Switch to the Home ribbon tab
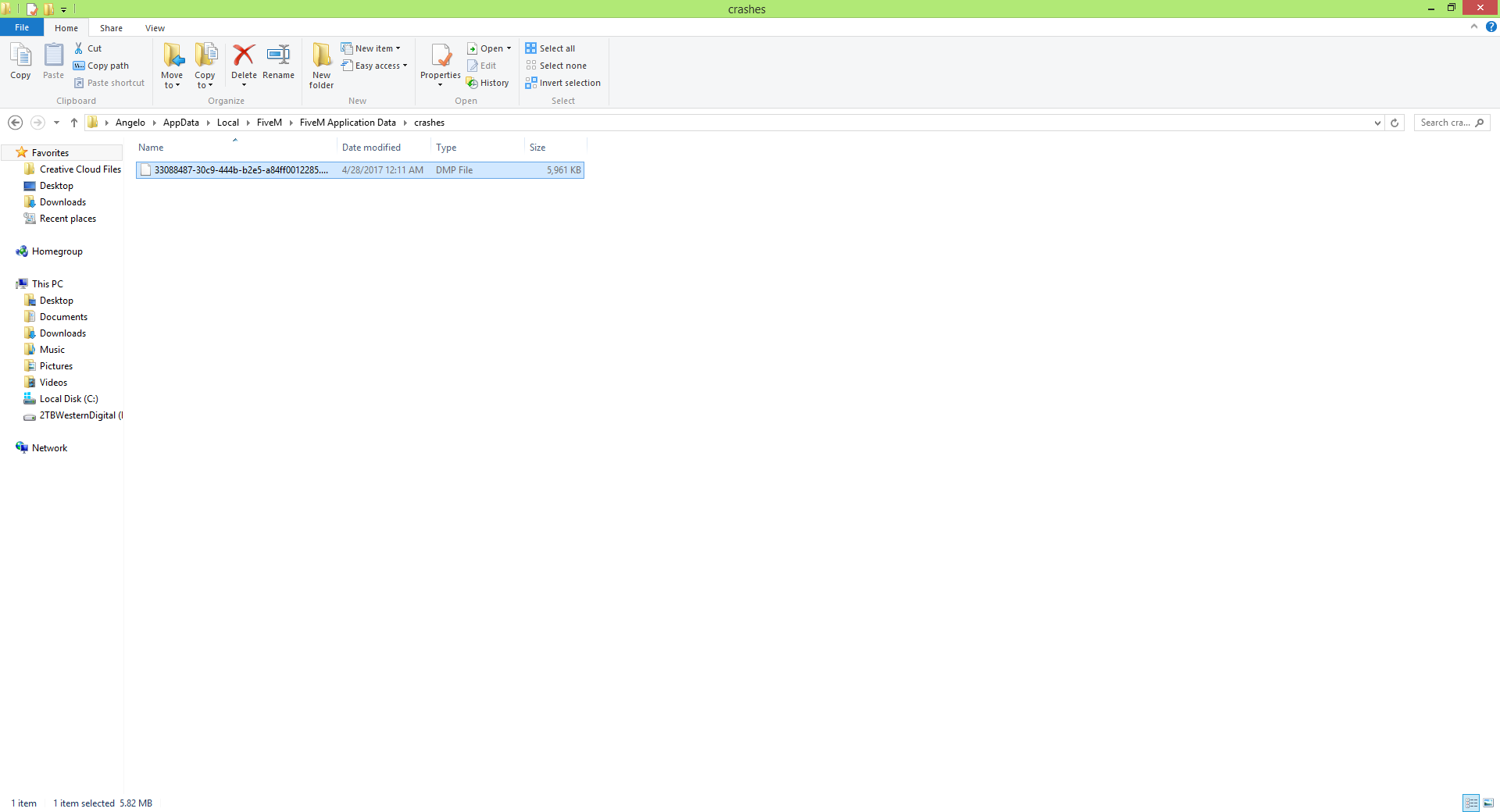1500x812 pixels. click(x=66, y=28)
